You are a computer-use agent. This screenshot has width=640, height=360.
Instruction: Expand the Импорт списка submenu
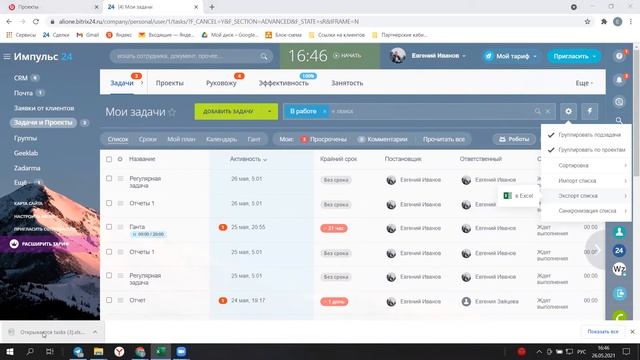586,180
